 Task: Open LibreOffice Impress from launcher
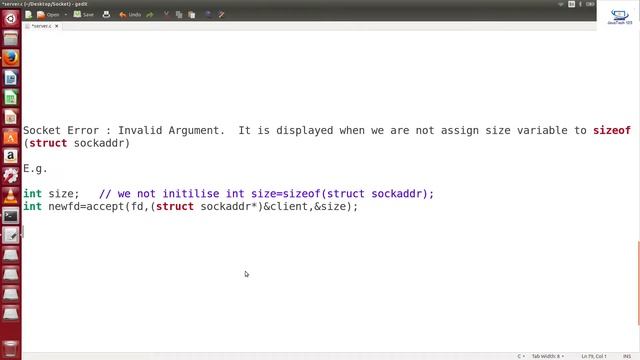pyautogui.click(x=11, y=117)
